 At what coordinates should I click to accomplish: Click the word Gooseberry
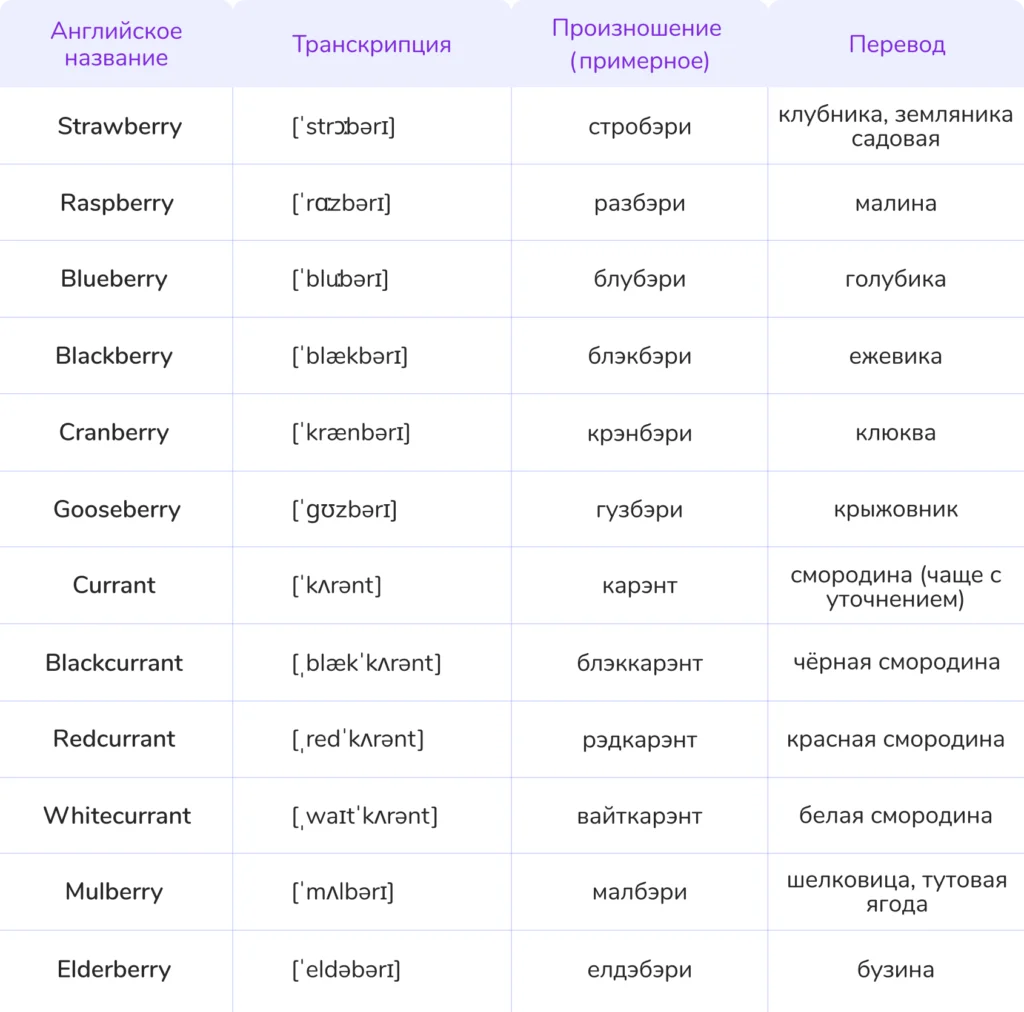tap(117, 509)
